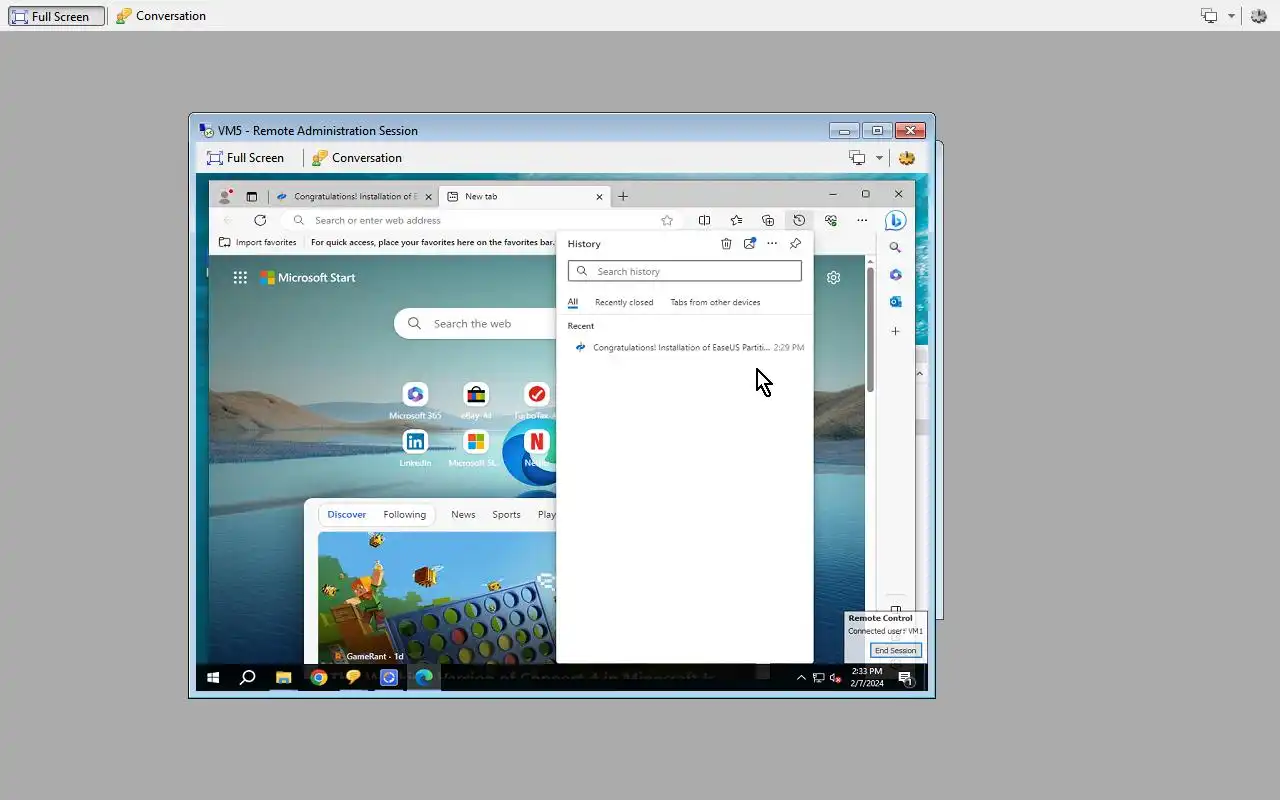
Task: Launch Chrome from the taskbar
Action: tap(319, 678)
